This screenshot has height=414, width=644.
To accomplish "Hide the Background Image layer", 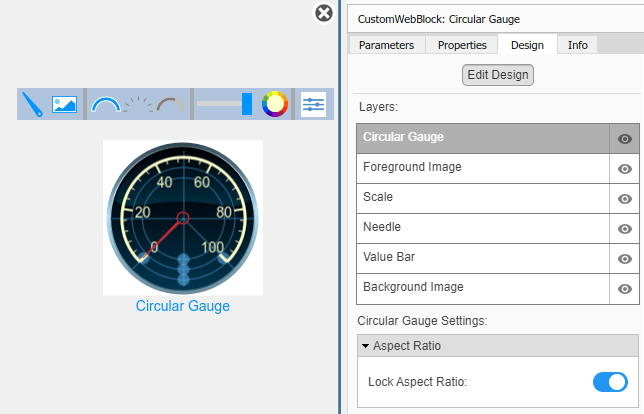I will [625, 289].
